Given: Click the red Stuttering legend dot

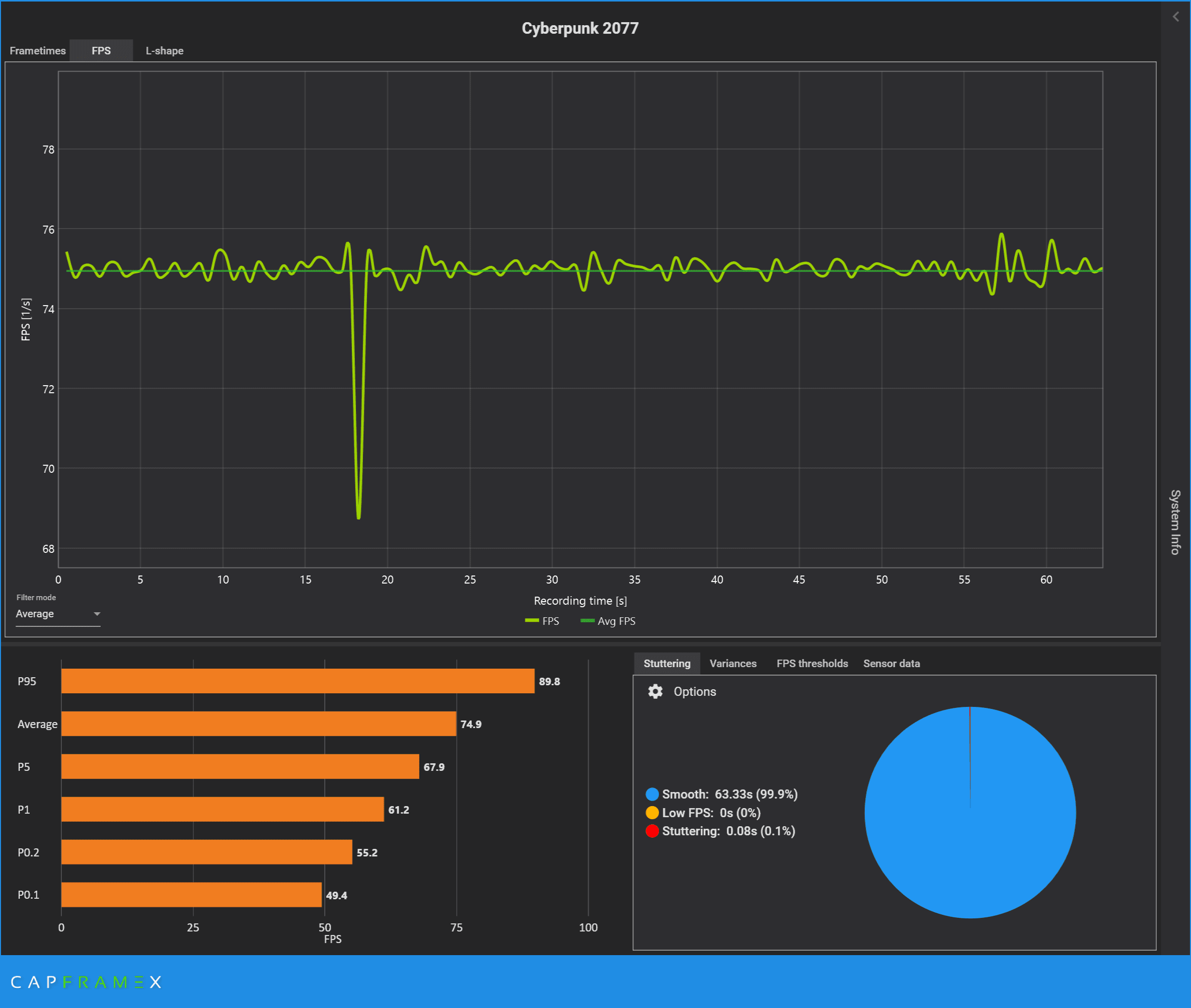Looking at the screenshot, I should [652, 831].
